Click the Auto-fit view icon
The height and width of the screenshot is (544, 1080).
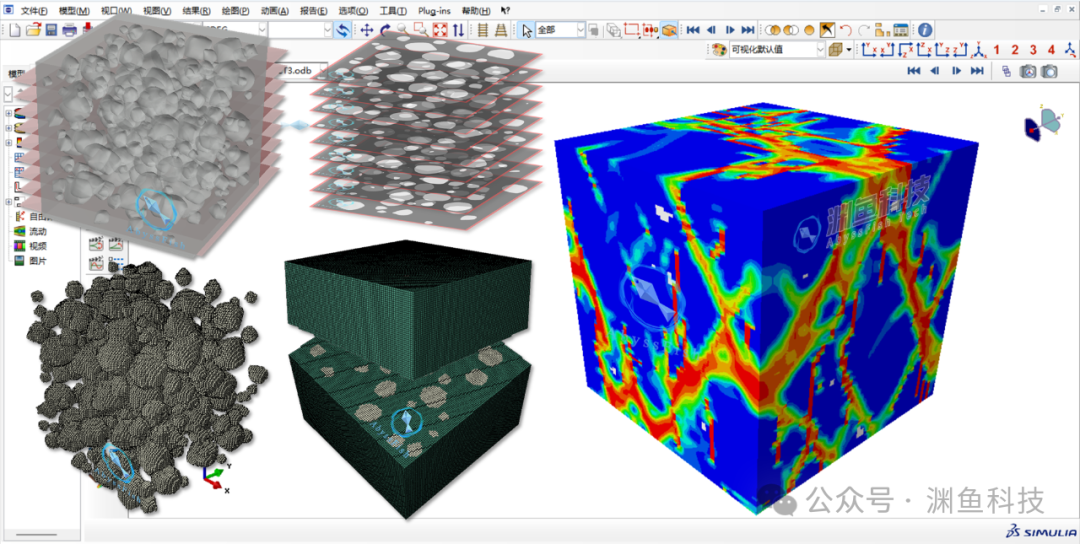click(x=440, y=30)
